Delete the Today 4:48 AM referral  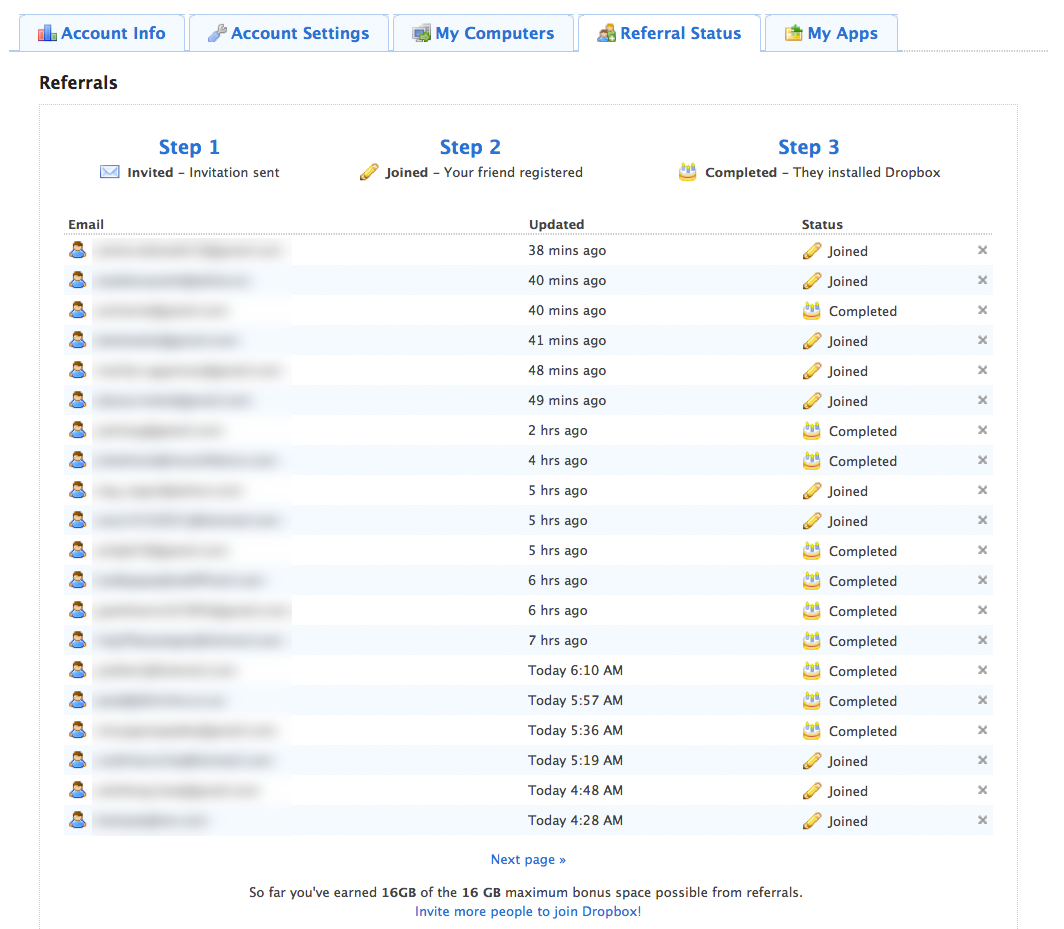pyautogui.click(x=982, y=790)
